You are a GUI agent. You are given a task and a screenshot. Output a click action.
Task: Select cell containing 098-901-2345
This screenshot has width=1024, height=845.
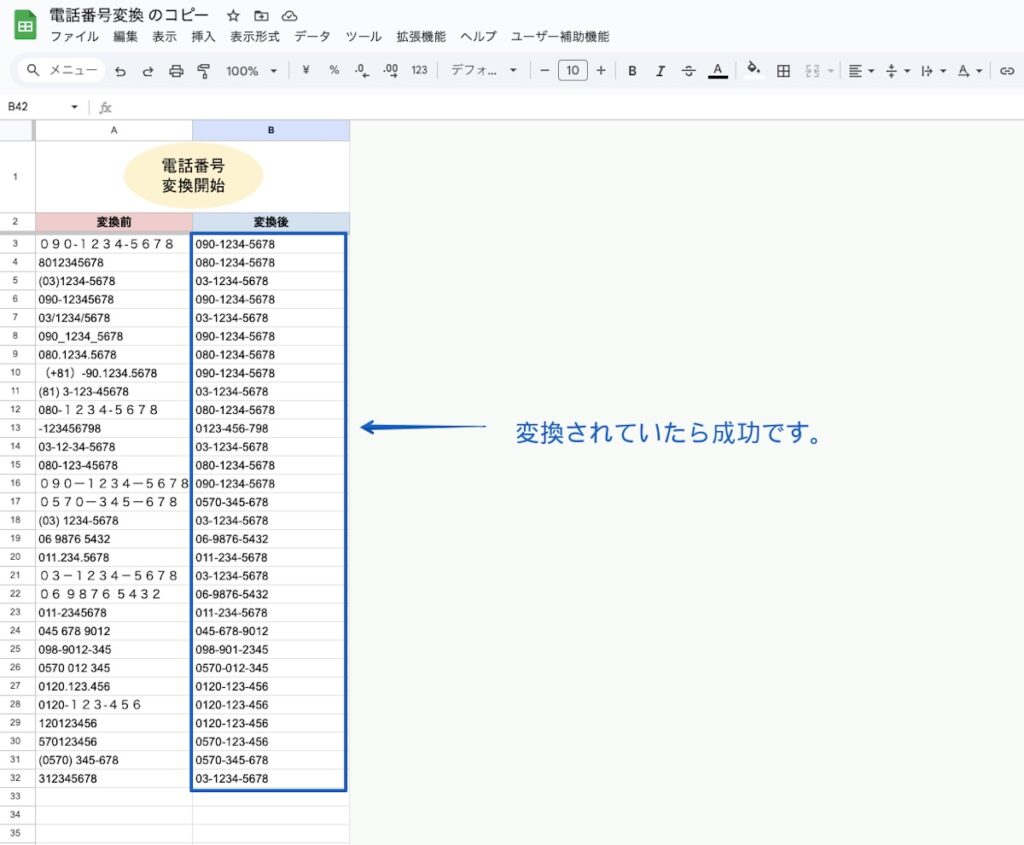click(x=269, y=650)
